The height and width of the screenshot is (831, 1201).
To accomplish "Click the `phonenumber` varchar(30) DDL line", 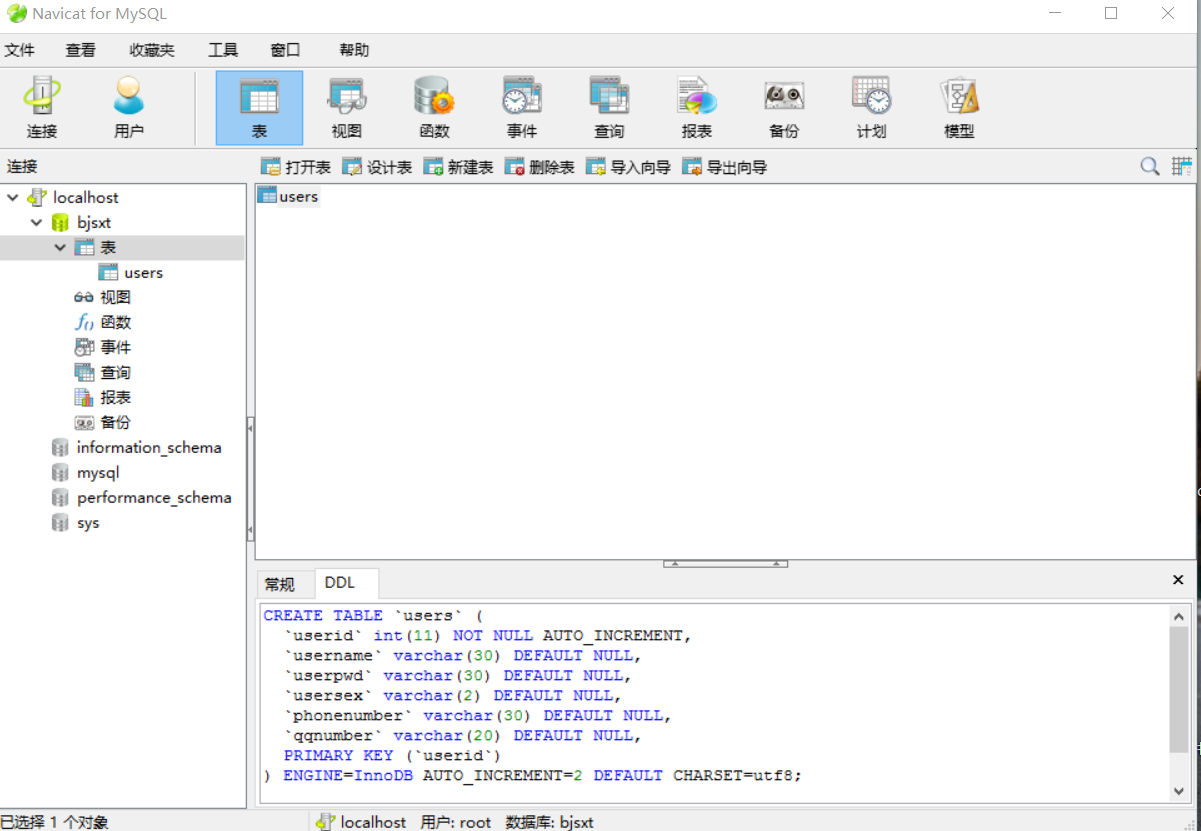I will [x=478, y=716].
